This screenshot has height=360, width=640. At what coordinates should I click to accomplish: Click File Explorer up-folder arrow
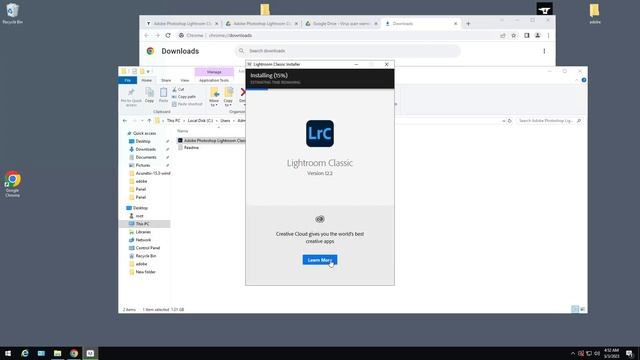tap(149, 121)
